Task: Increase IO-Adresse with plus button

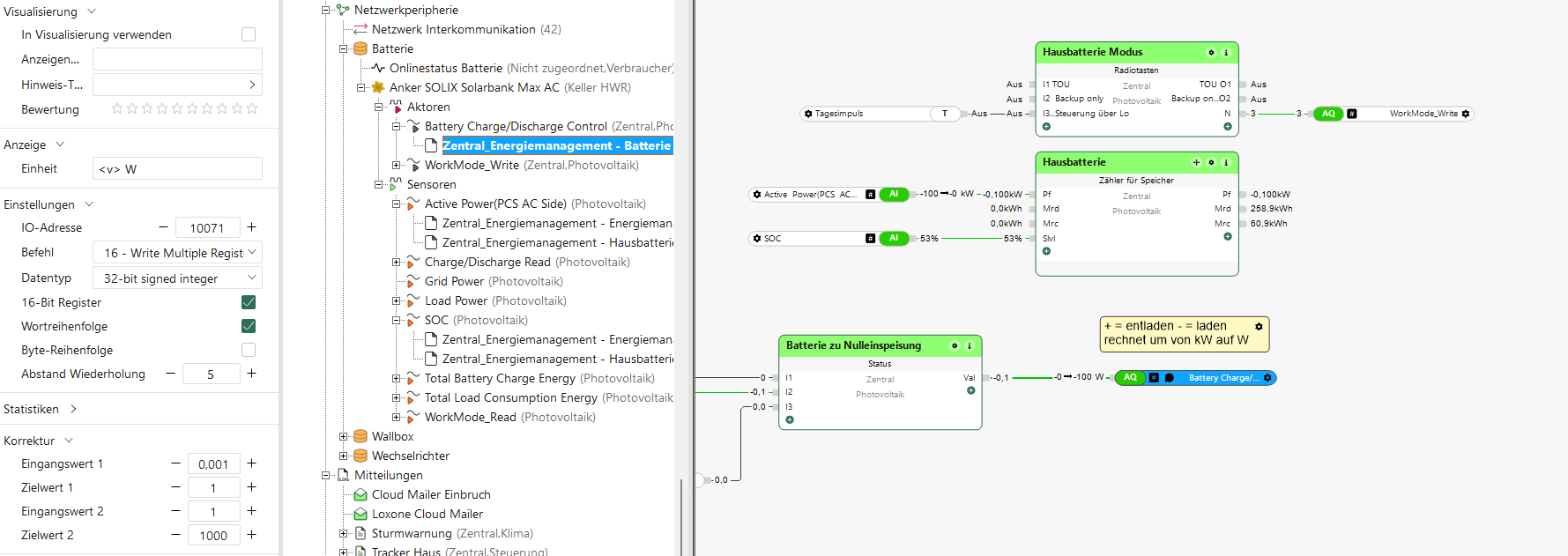Action: (x=251, y=227)
